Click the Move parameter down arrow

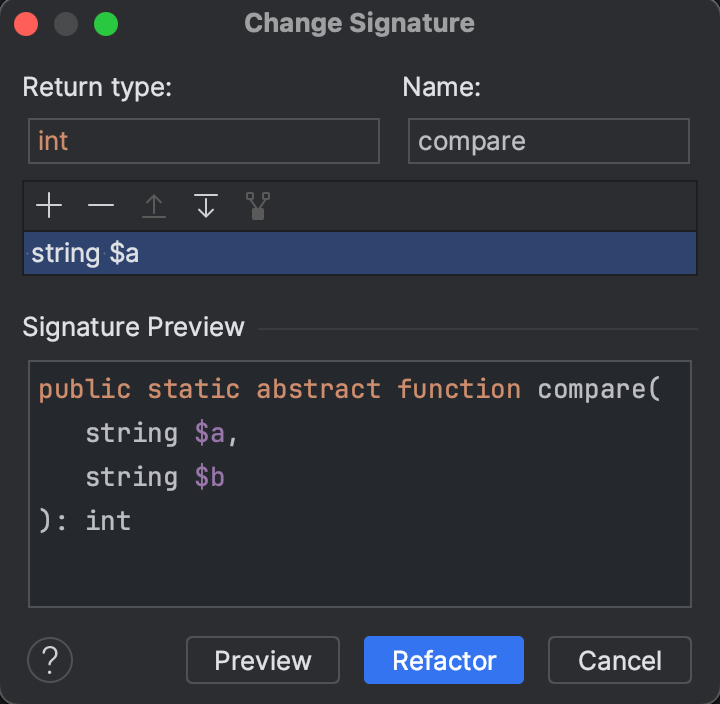(x=206, y=207)
